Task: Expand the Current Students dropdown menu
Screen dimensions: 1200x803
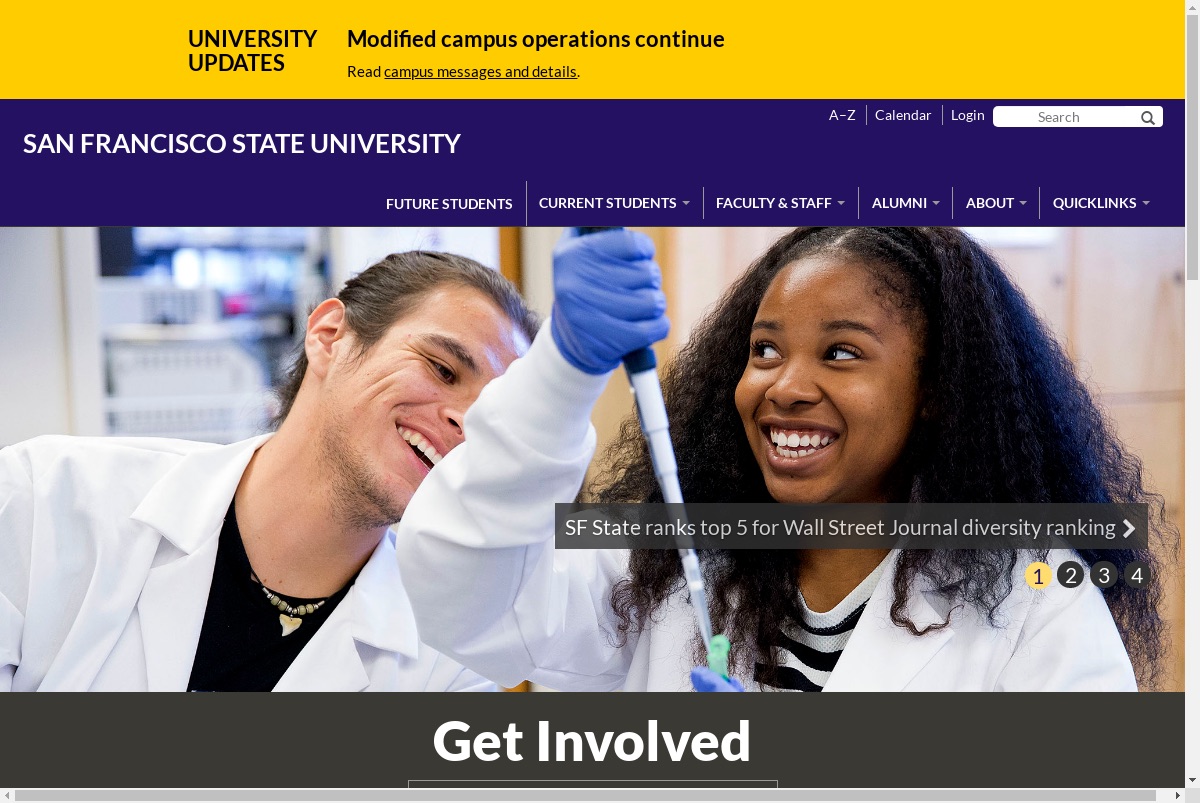Action: 614,203
